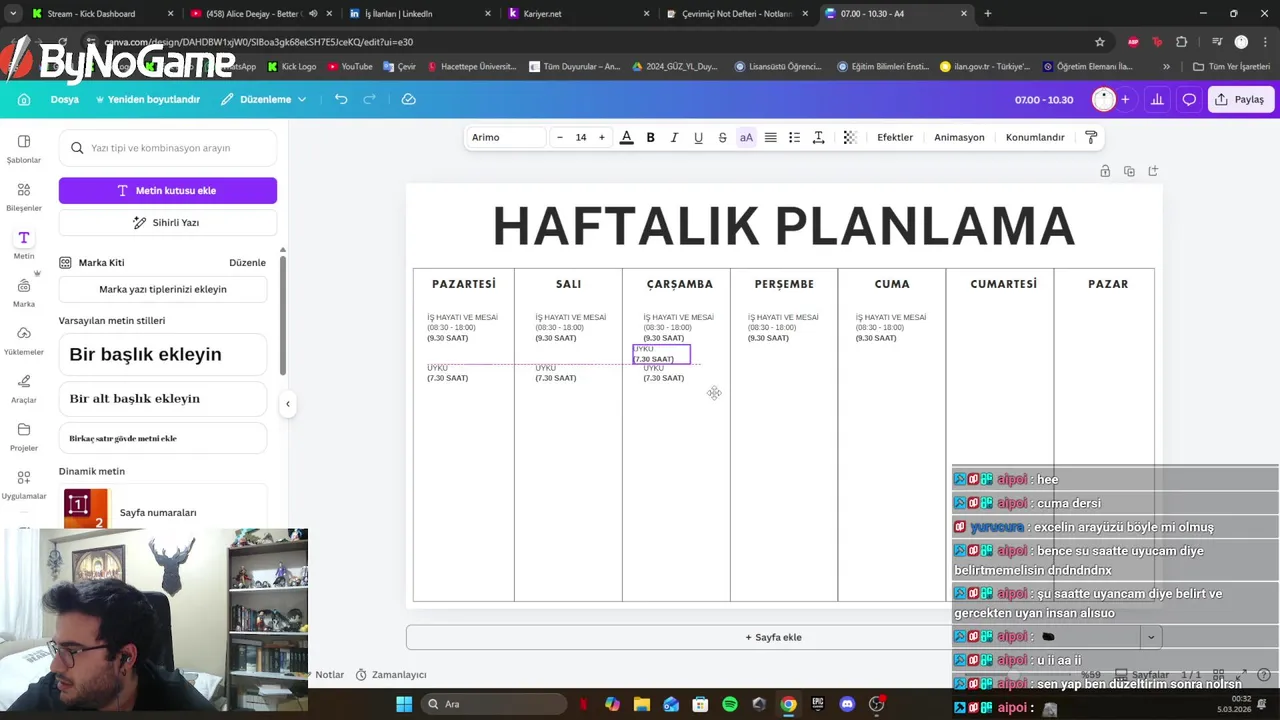Add 'Birkaç satır gövde metni' body text
The image size is (1280, 720).
[163, 438]
